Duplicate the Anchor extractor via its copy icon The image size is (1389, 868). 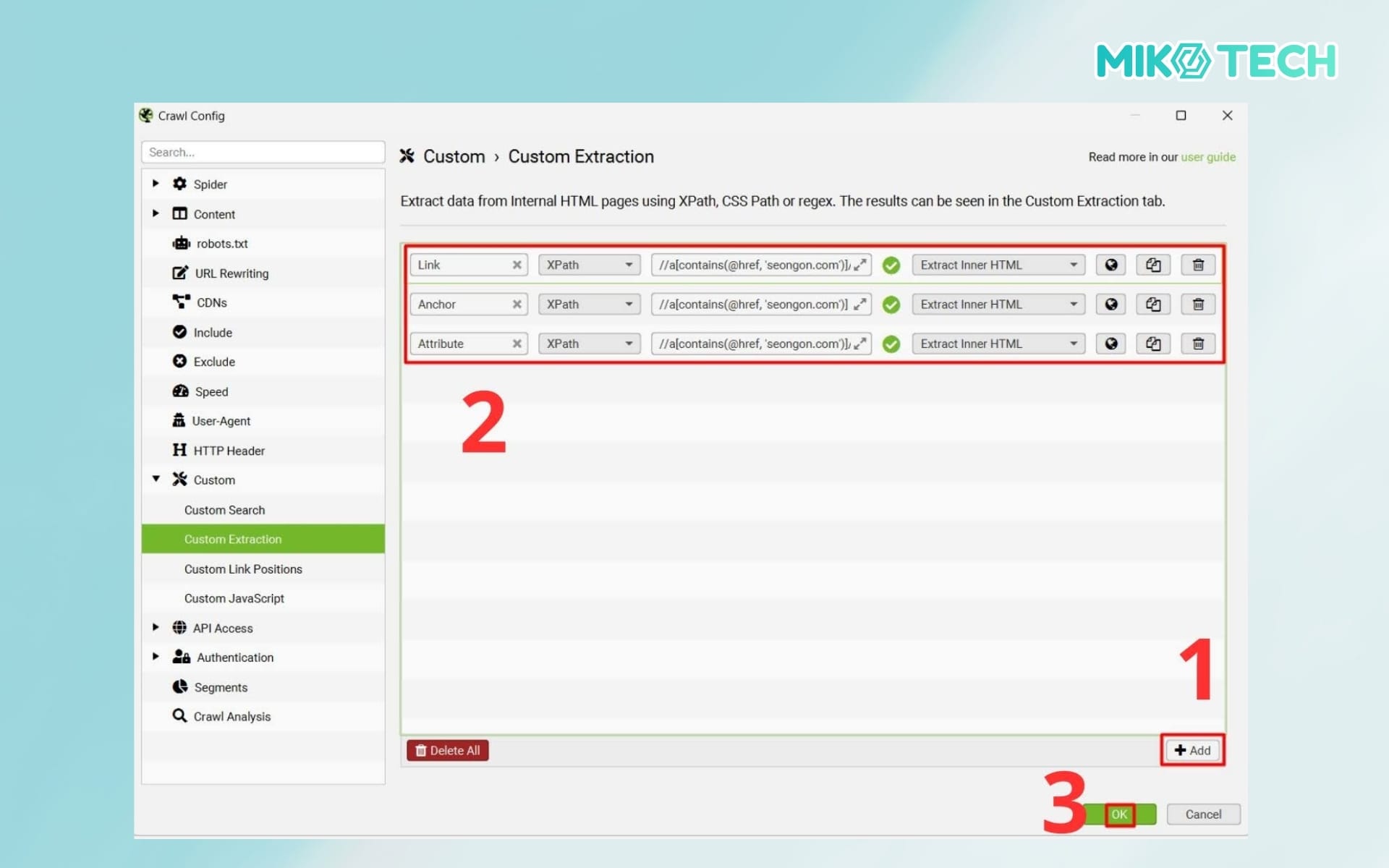coord(1153,305)
